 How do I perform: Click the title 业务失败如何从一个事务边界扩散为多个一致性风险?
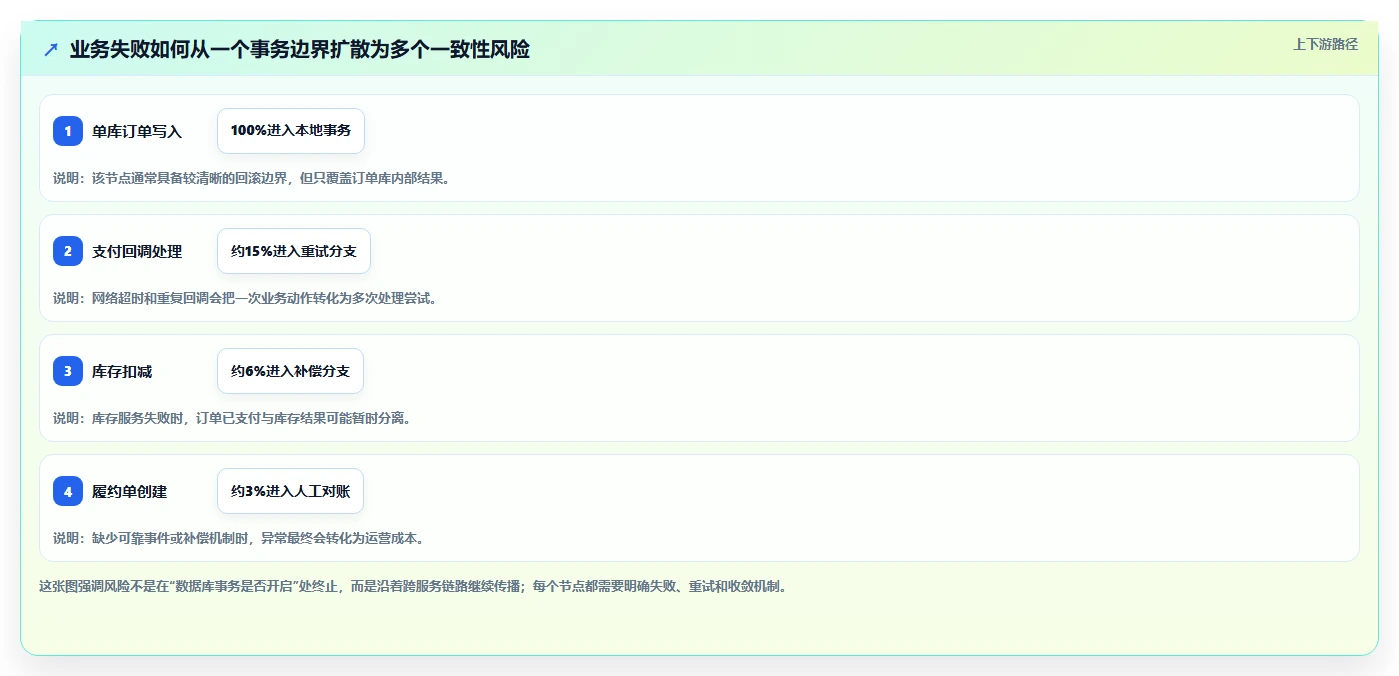click(x=299, y=49)
